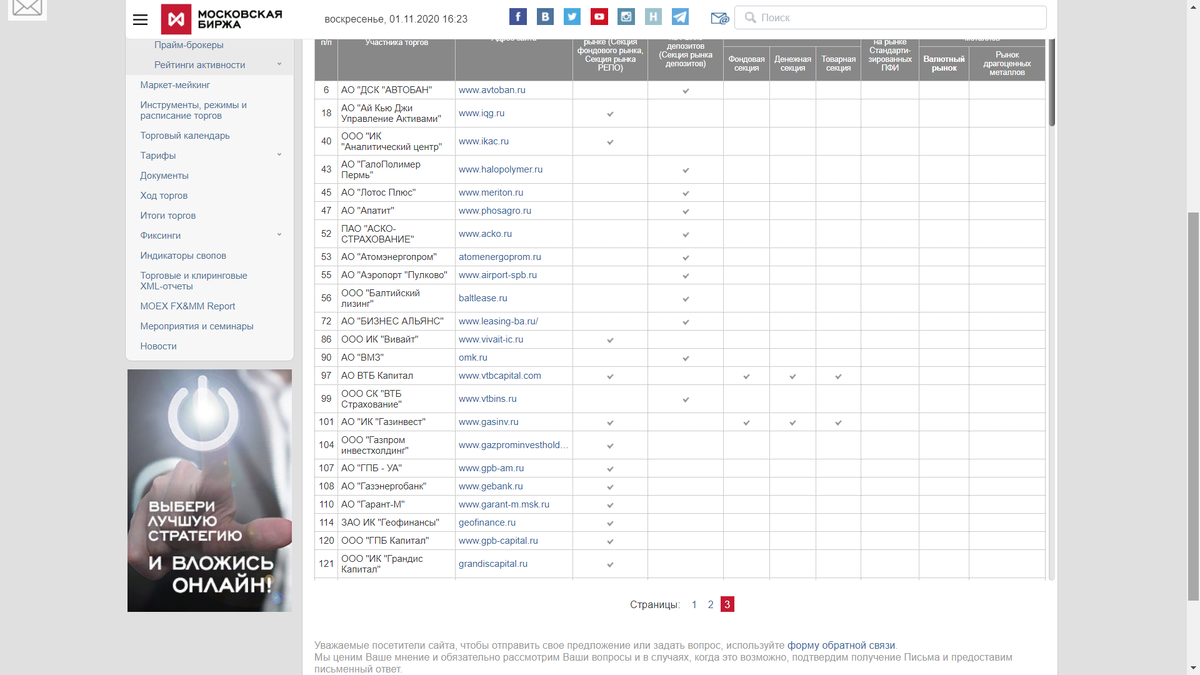
Task: Click the Moscow Exchange logo
Action: (224, 19)
